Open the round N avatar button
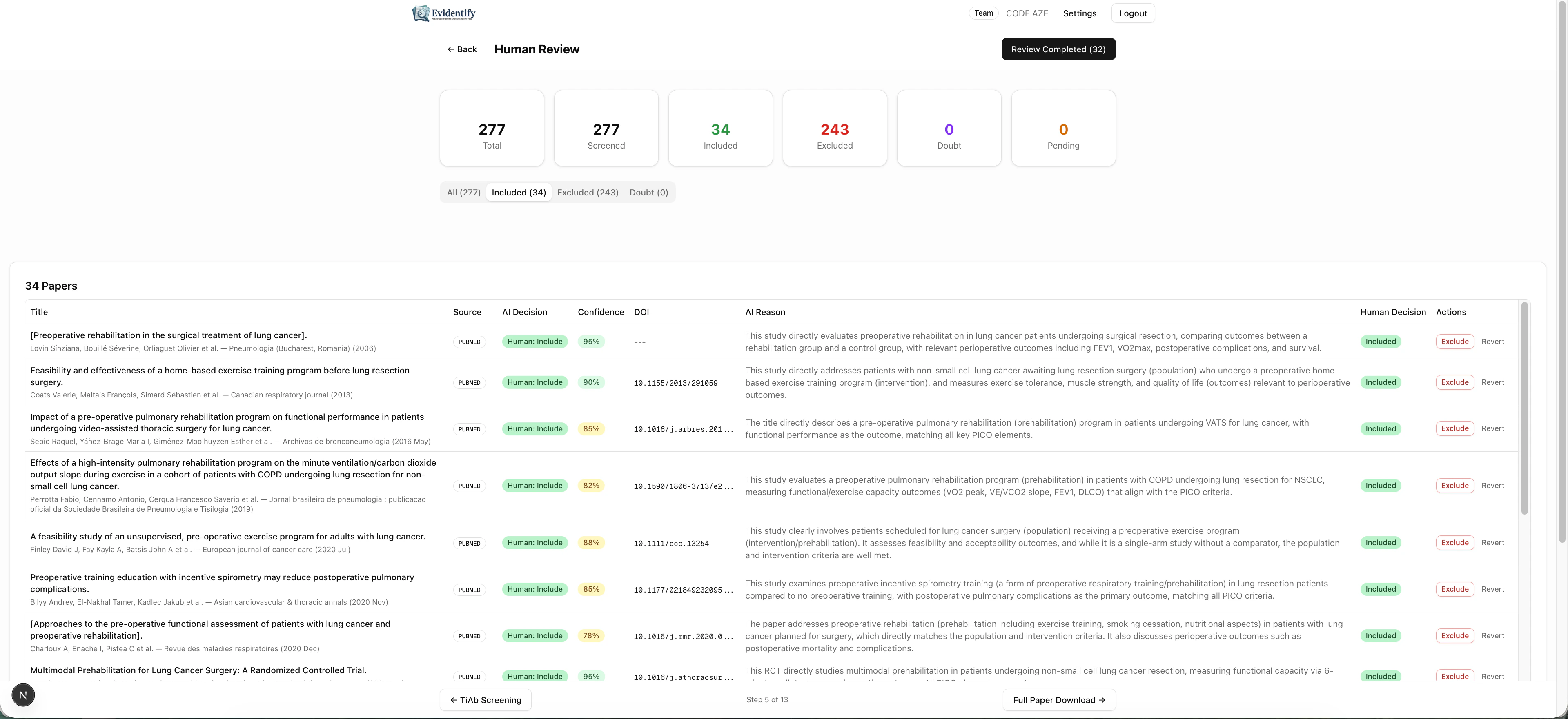The height and width of the screenshot is (719, 1568). coord(23,695)
